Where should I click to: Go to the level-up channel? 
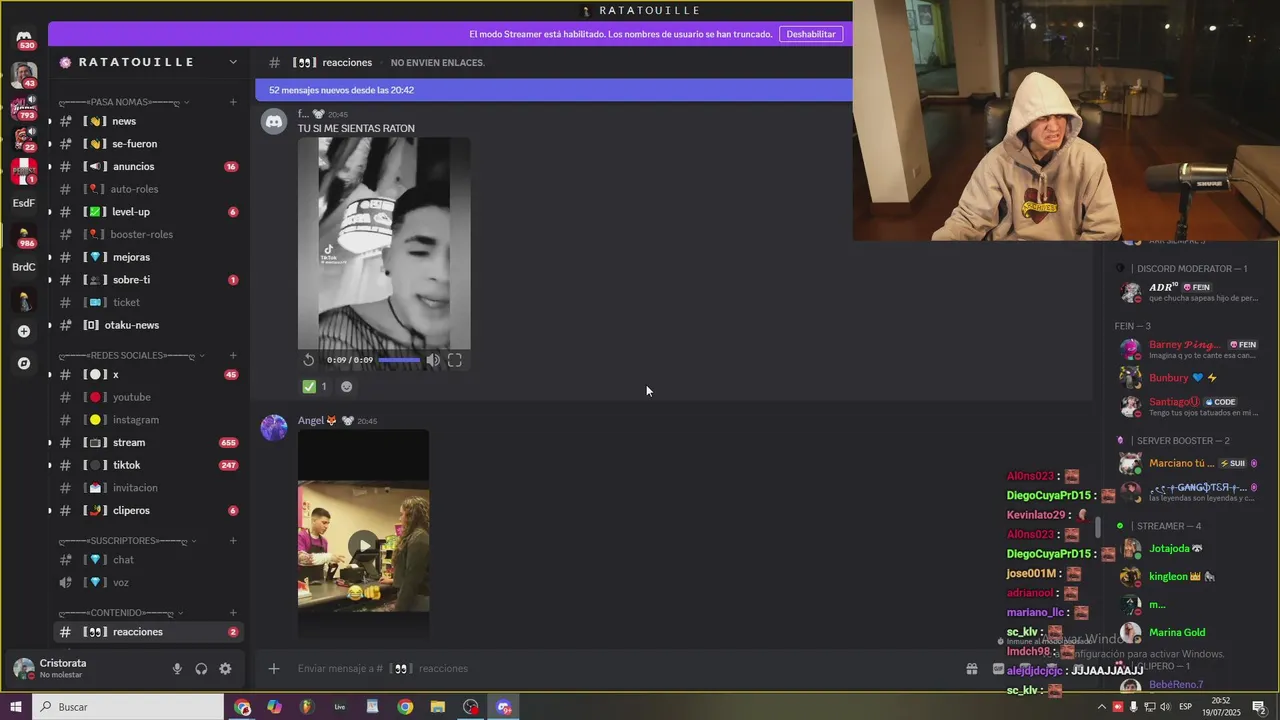tap(148, 212)
